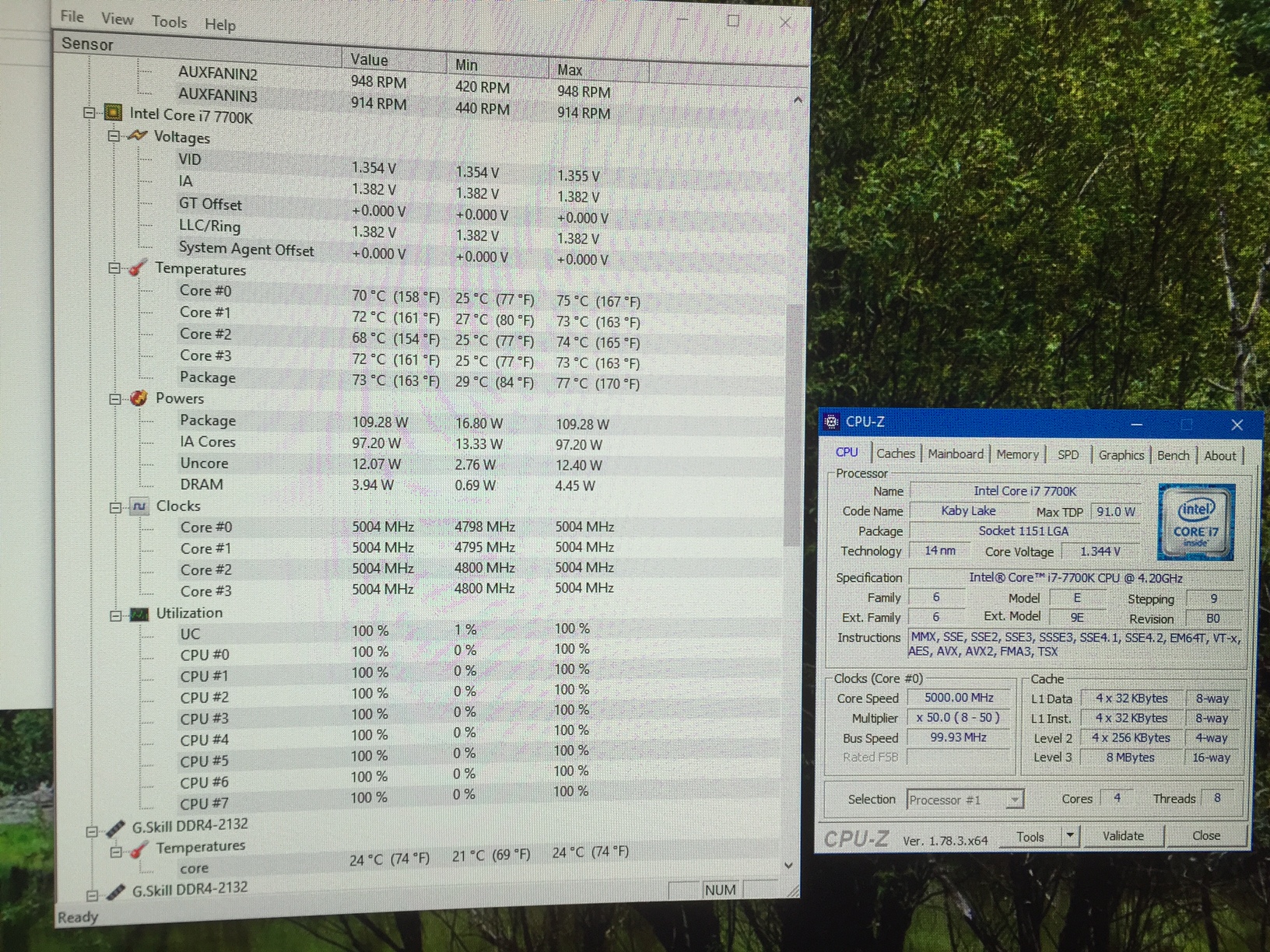Image resolution: width=1270 pixels, height=952 pixels.
Task: Switch to the Mainboard tab in CPU-Z
Action: click(x=955, y=454)
